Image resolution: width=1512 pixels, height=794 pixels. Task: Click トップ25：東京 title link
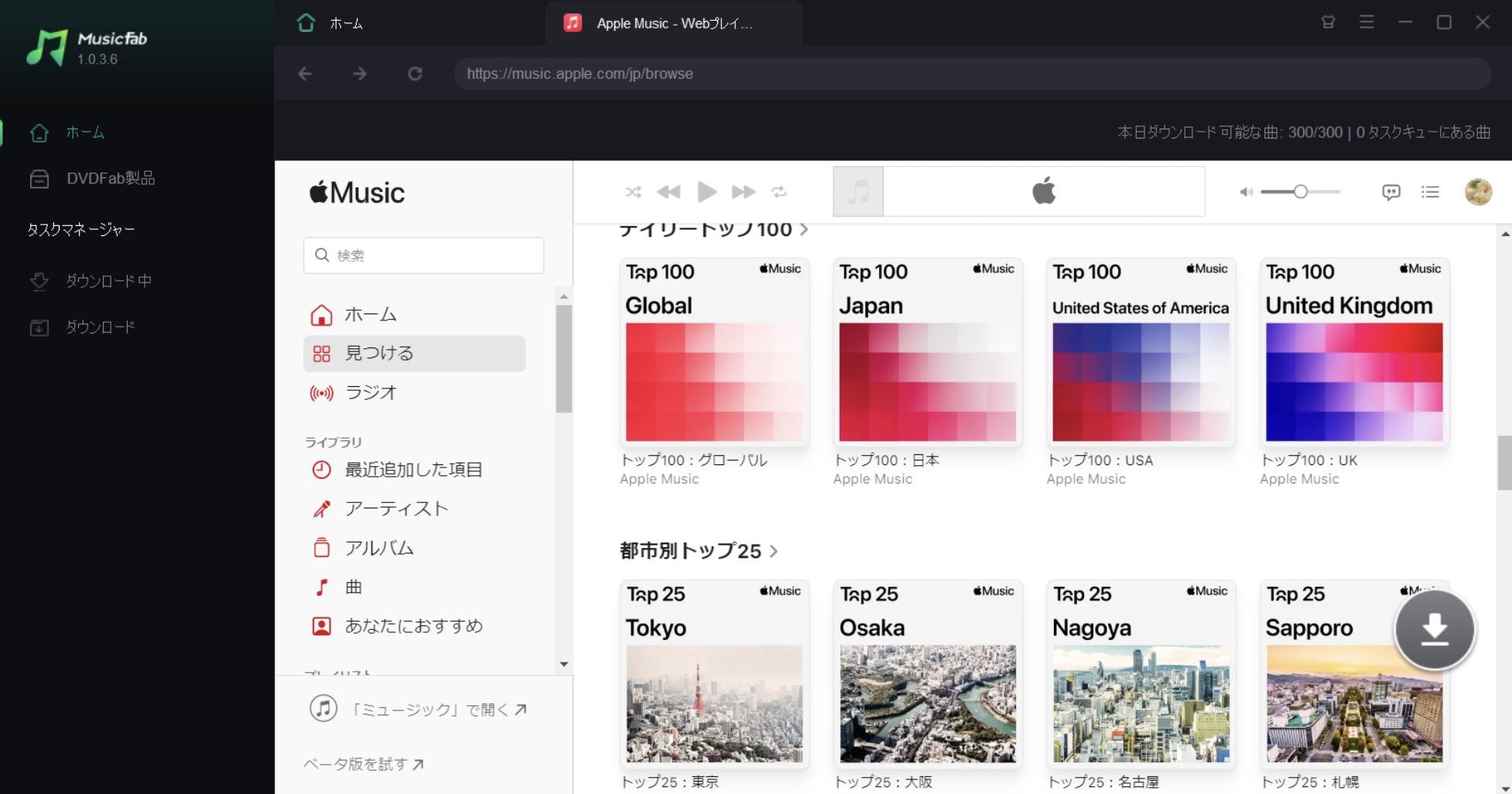point(669,782)
